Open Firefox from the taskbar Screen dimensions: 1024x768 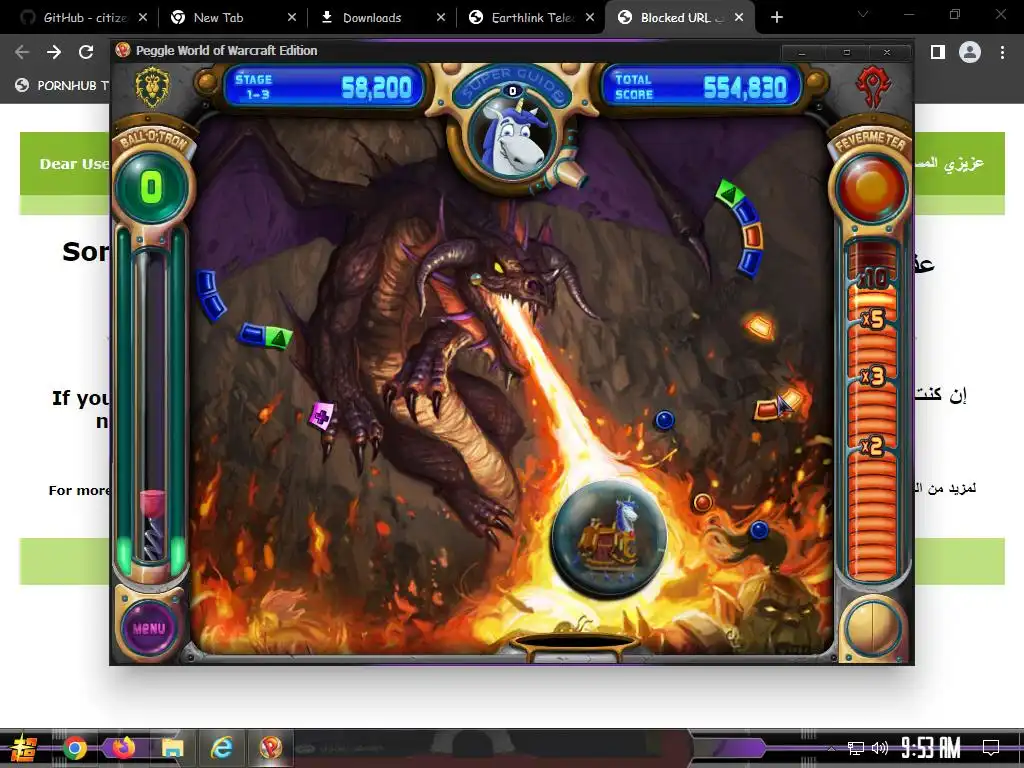(x=123, y=748)
